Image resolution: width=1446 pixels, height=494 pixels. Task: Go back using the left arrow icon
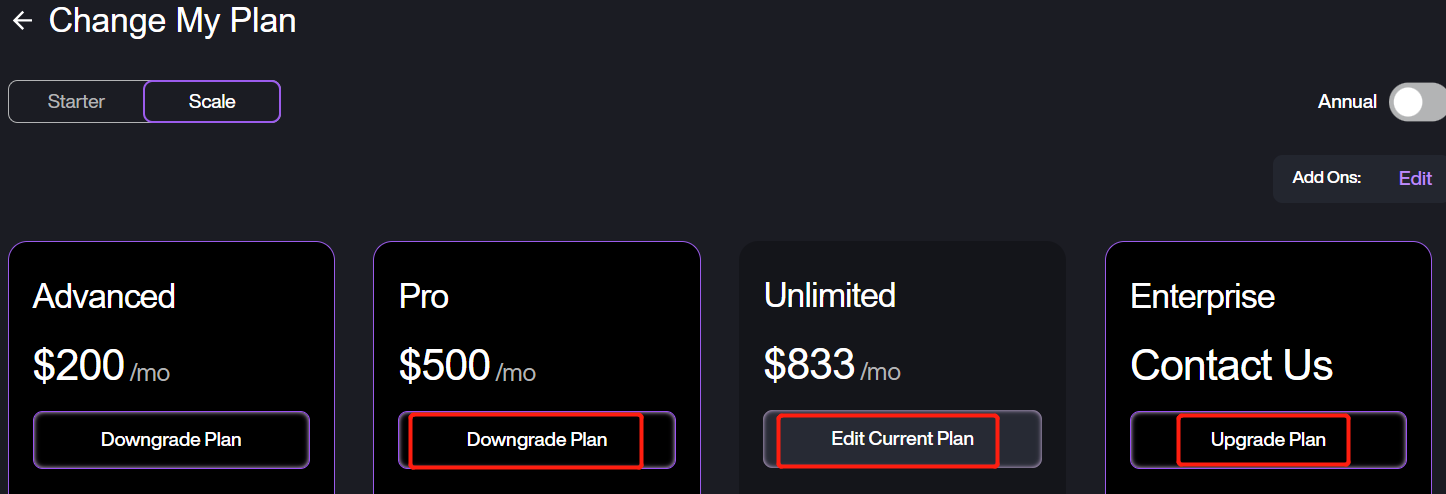click(22, 20)
